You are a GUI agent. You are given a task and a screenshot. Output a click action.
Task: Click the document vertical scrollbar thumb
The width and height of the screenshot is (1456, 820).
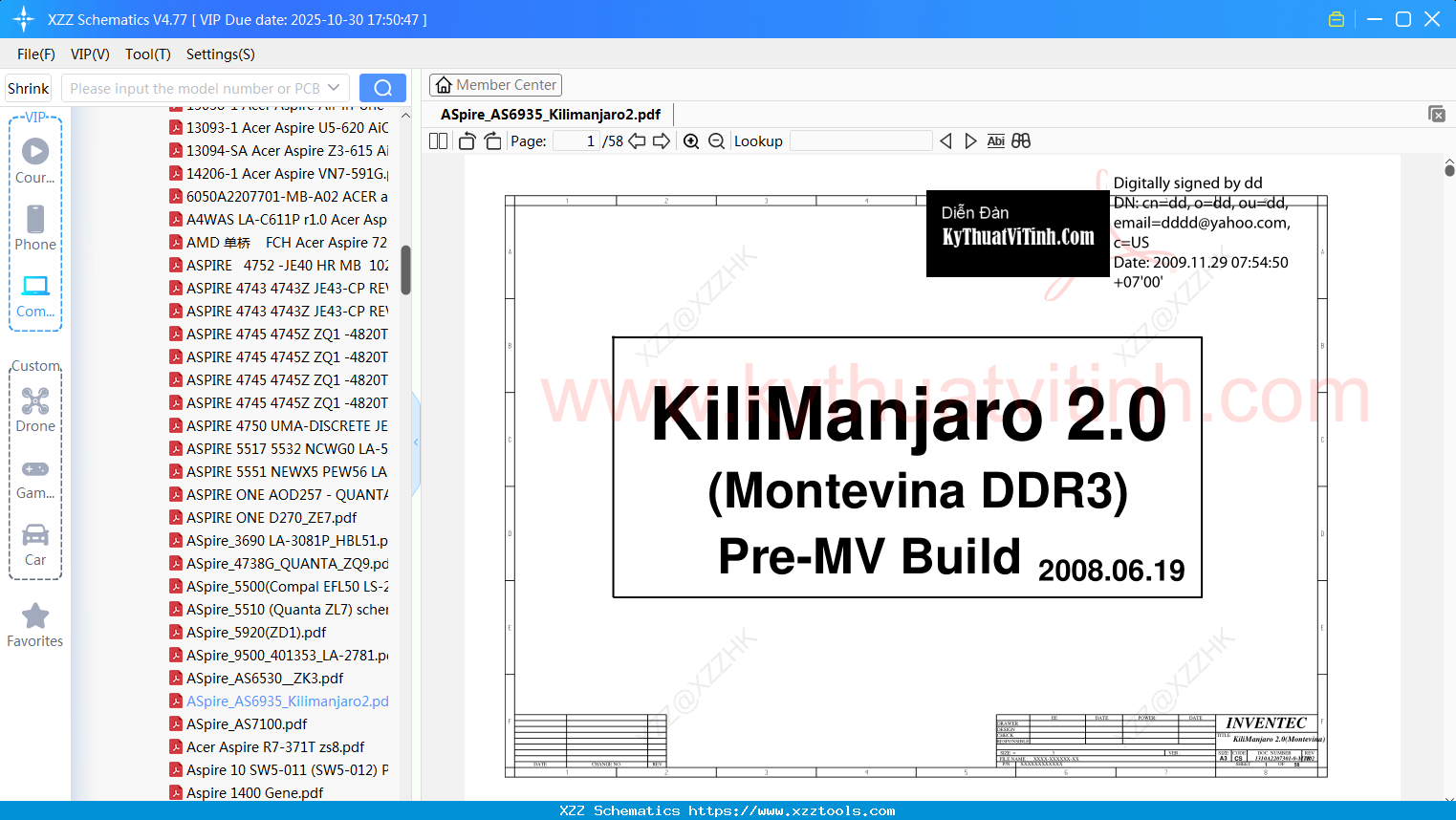(1449, 170)
